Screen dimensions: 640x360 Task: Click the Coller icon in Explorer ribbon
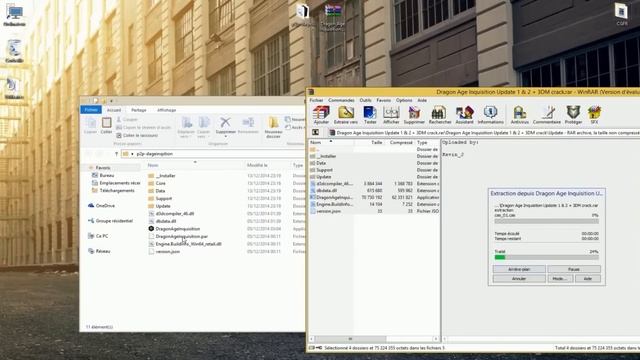tap(107, 125)
